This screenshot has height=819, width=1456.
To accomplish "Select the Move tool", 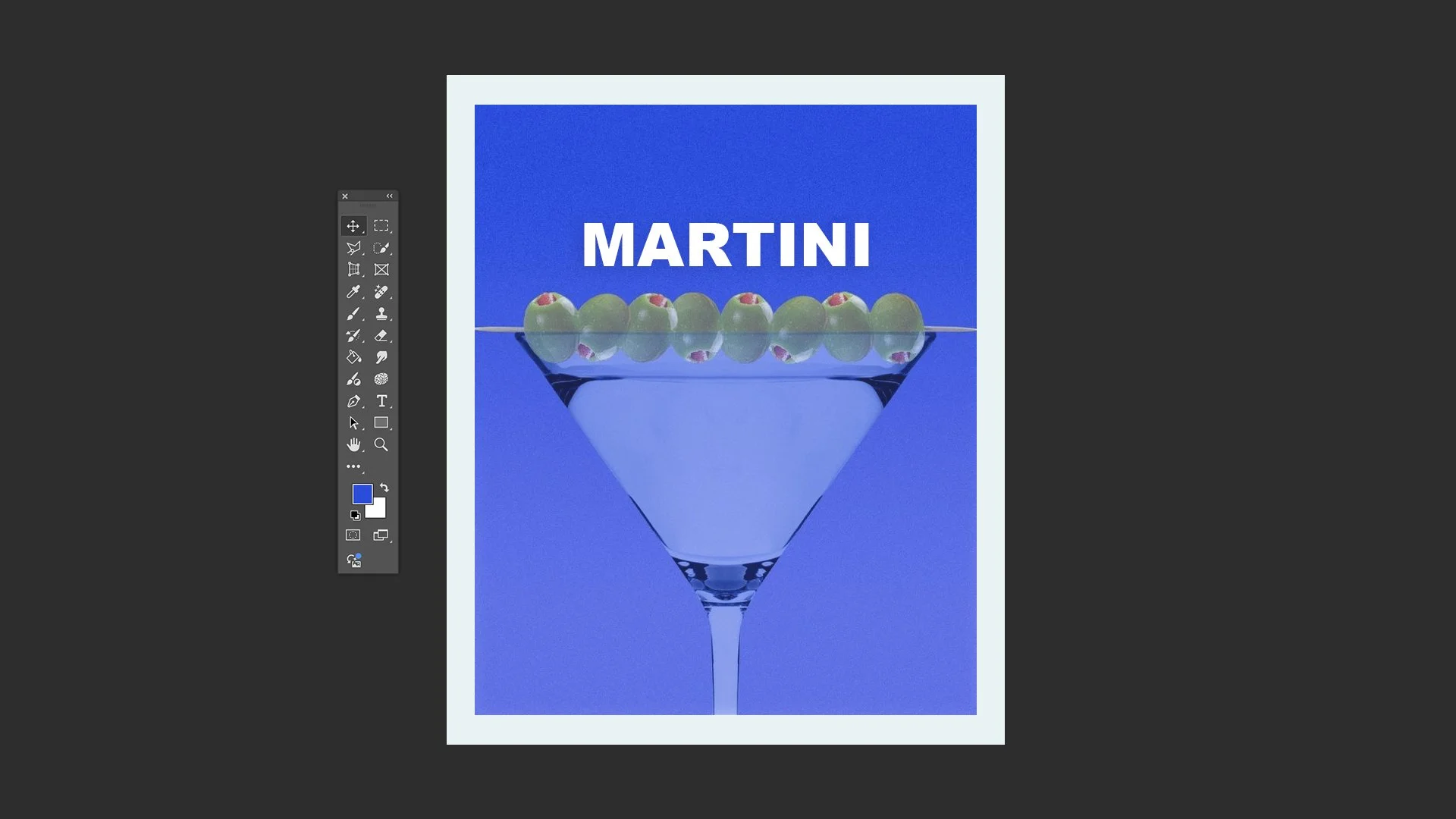I will click(x=353, y=226).
